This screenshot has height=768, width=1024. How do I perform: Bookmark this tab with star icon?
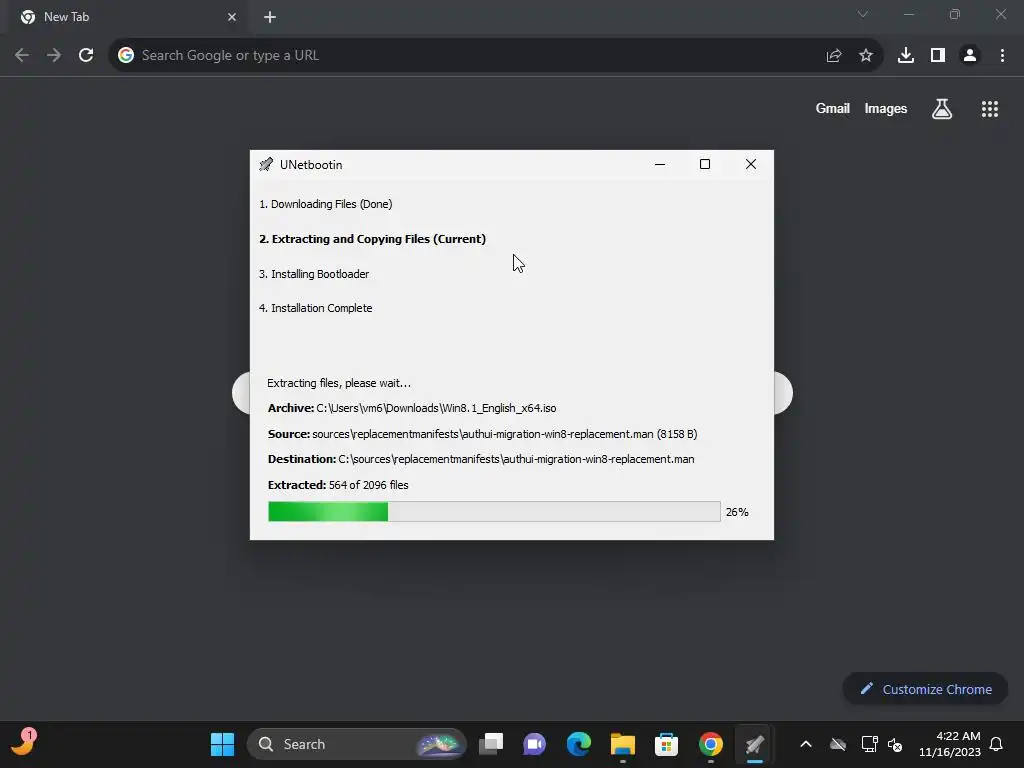(866, 56)
